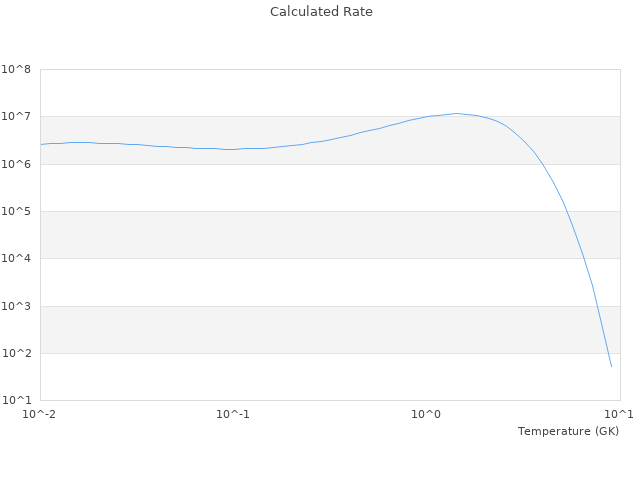The height and width of the screenshot is (480, 640).
Task: Select the 10^4 y-axis tick label
Action: click(x=16, y=259)
